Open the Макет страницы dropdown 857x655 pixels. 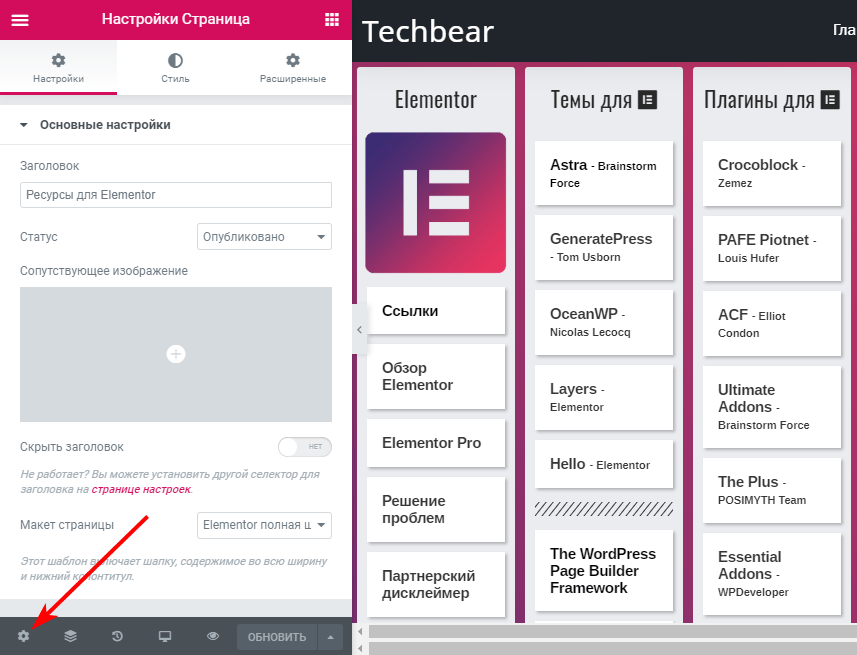[x=264, y=525]
